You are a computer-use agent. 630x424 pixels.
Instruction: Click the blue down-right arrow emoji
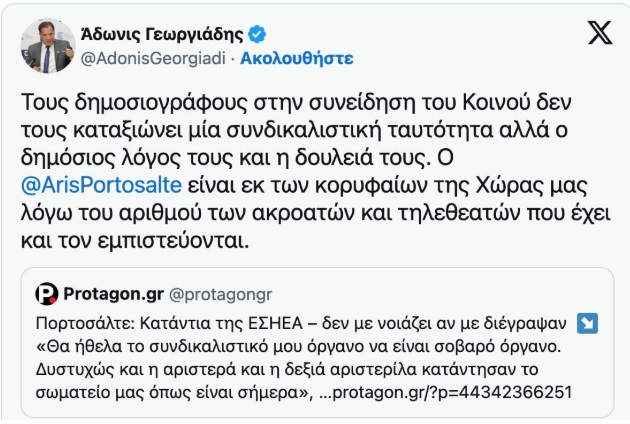point(587,324)
